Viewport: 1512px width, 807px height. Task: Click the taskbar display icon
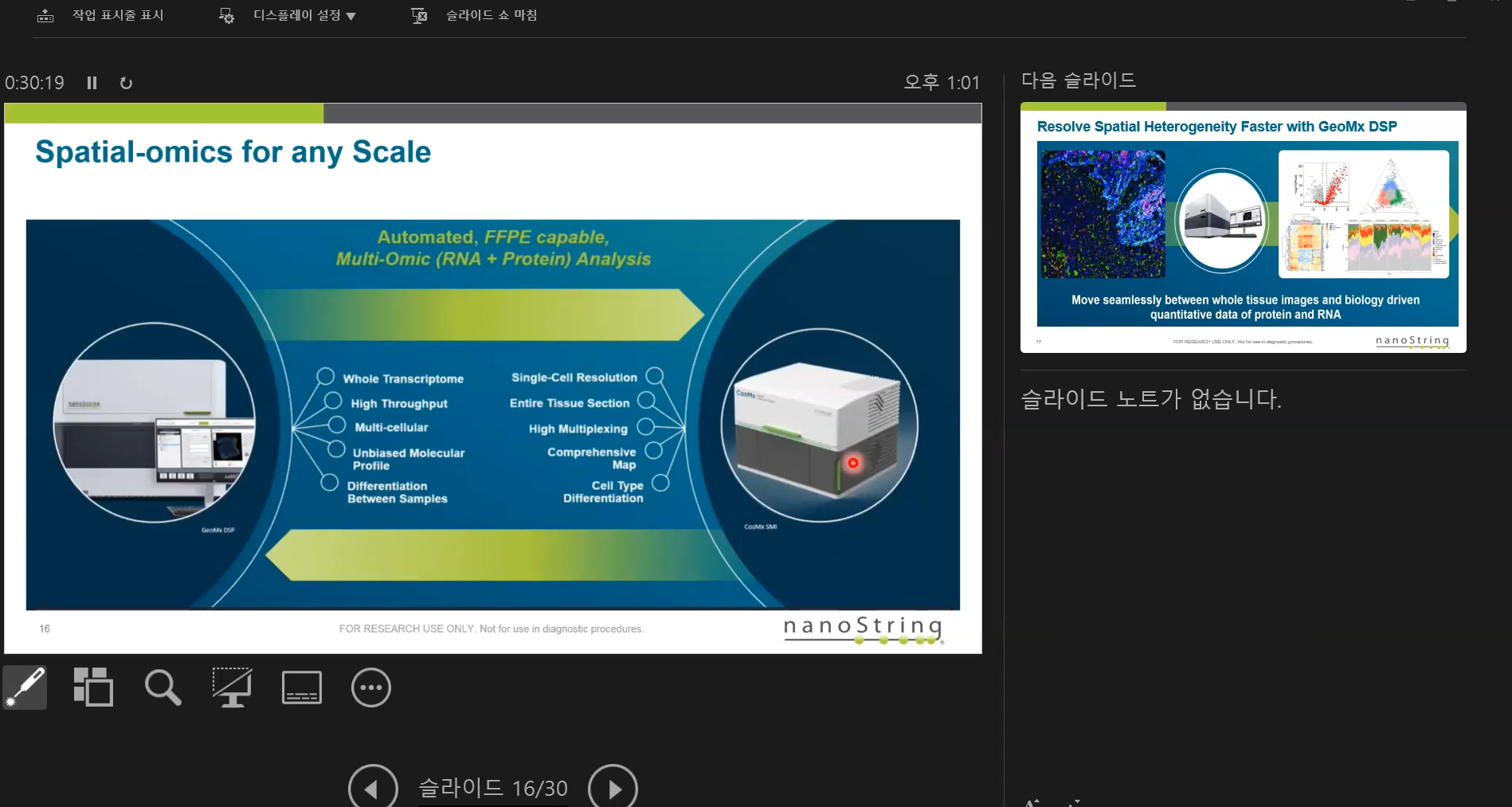click(x=45, y=15)
